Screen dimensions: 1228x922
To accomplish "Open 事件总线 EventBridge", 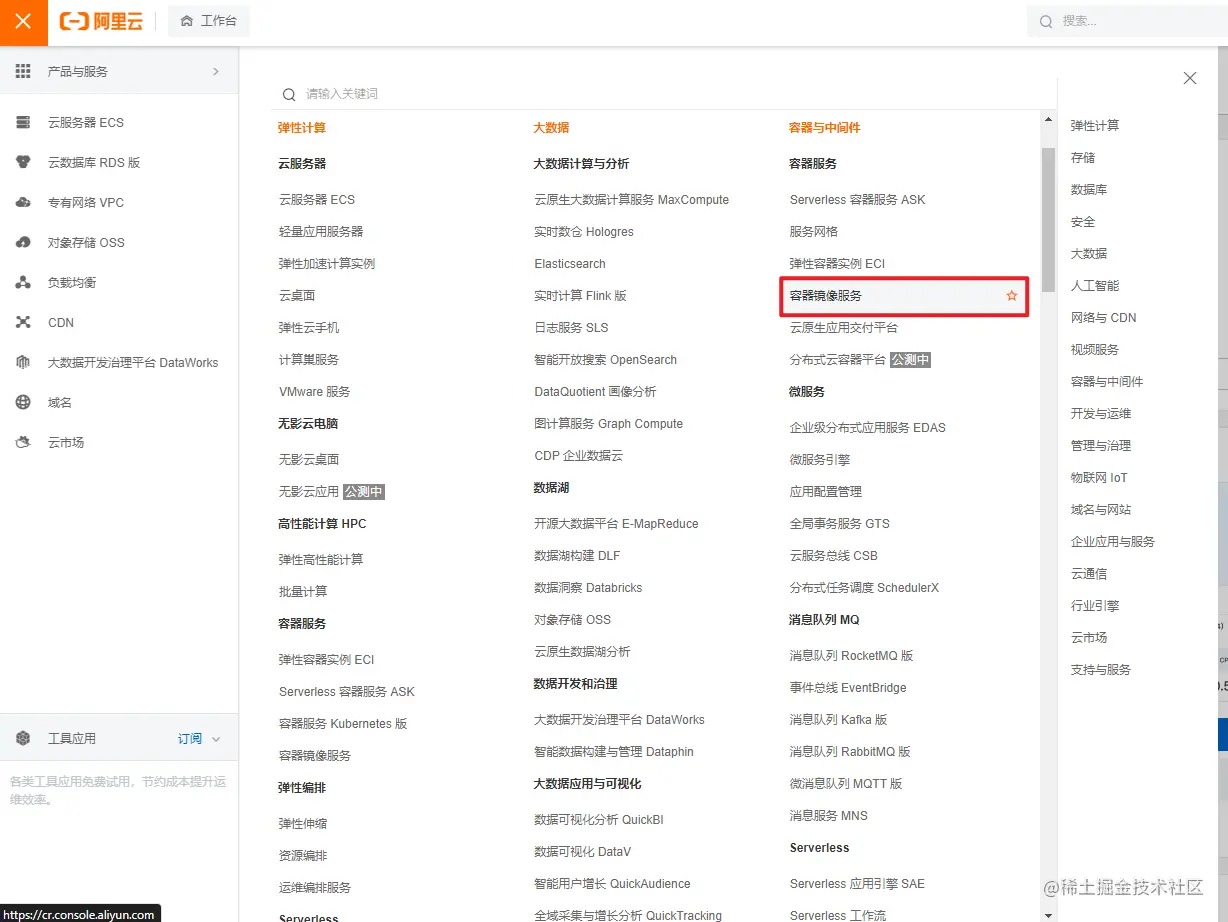I will pos(848,688).
